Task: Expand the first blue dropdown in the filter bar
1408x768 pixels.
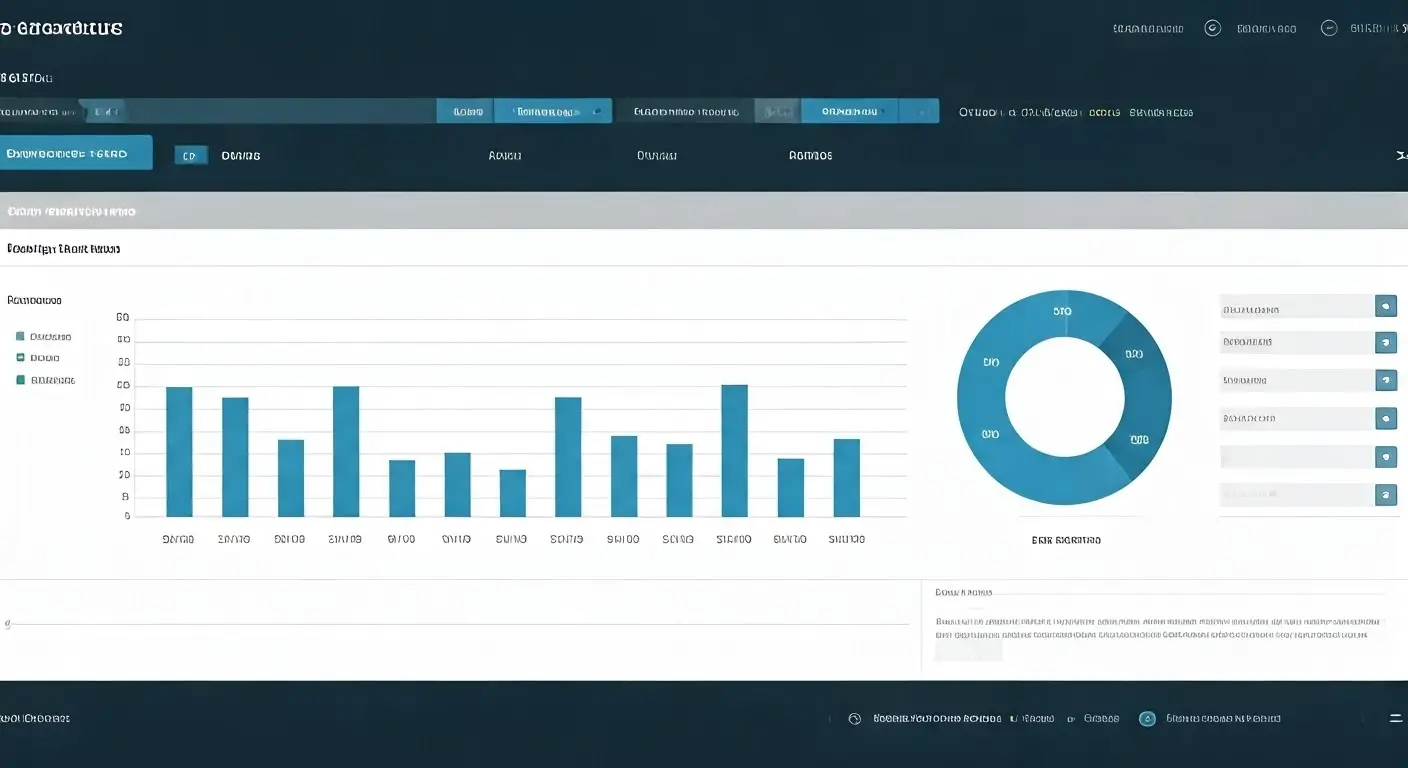Action: 553,111
